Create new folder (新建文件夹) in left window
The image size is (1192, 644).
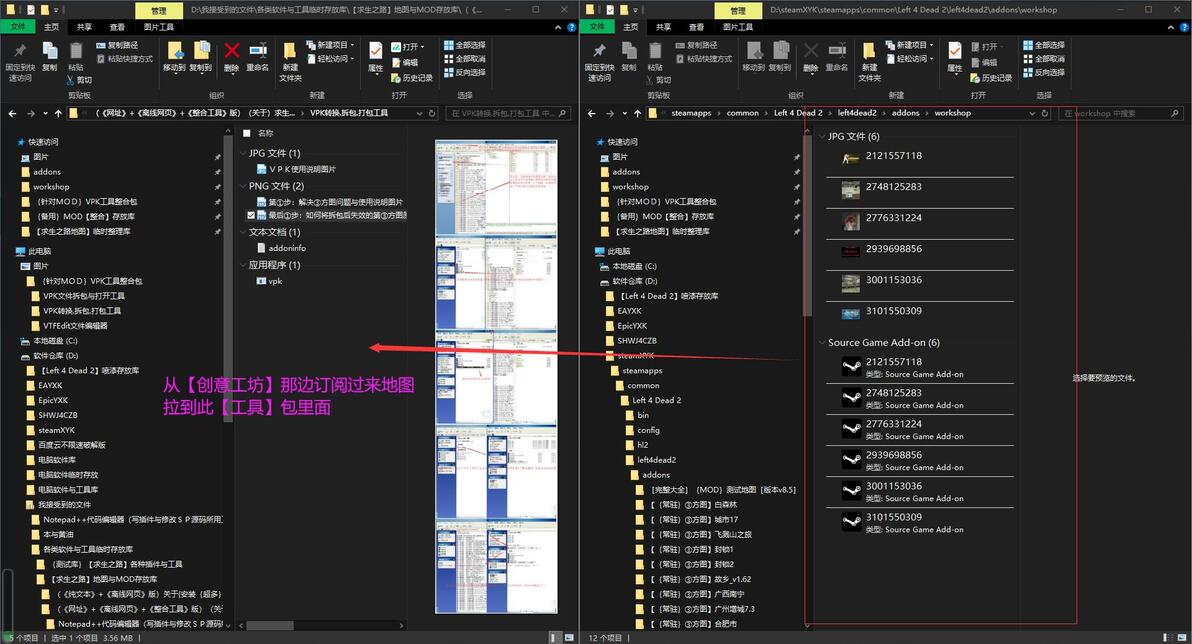290,62
